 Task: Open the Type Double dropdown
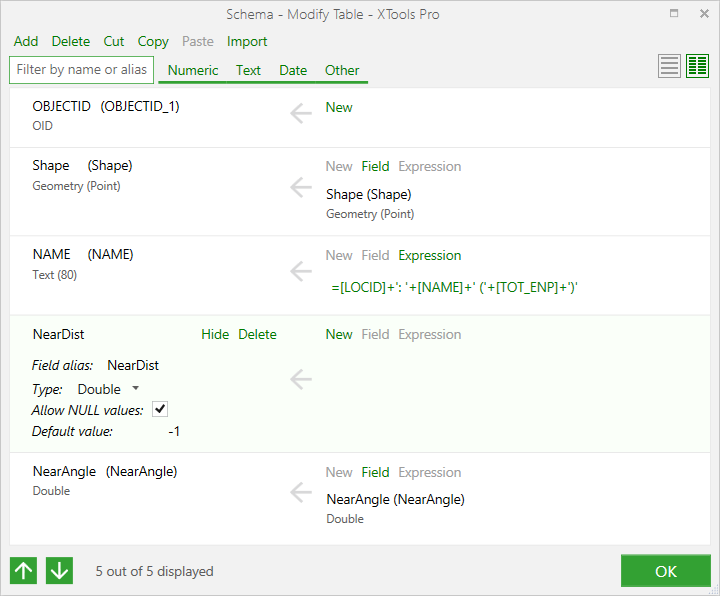click(x=108, y=389)
